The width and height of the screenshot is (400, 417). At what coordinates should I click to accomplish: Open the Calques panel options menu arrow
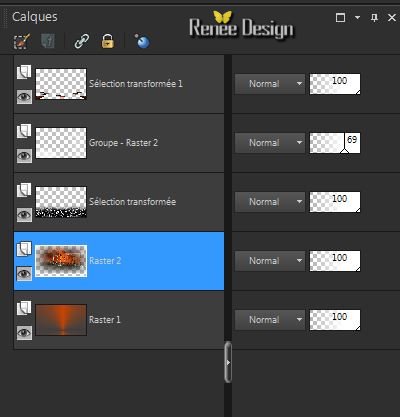point(357,17)
